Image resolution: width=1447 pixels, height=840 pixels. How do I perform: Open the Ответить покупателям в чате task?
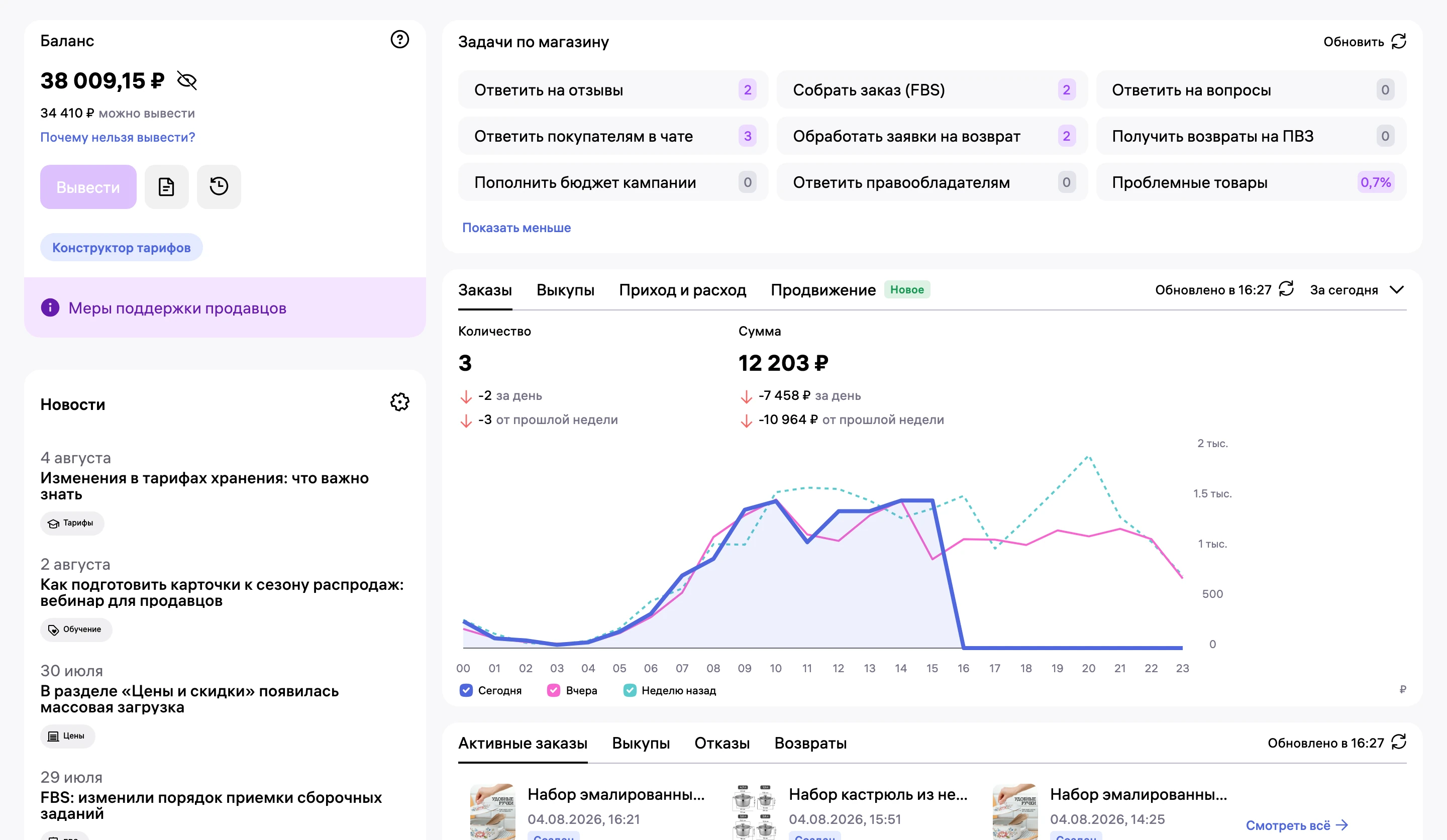click(612, 136)
